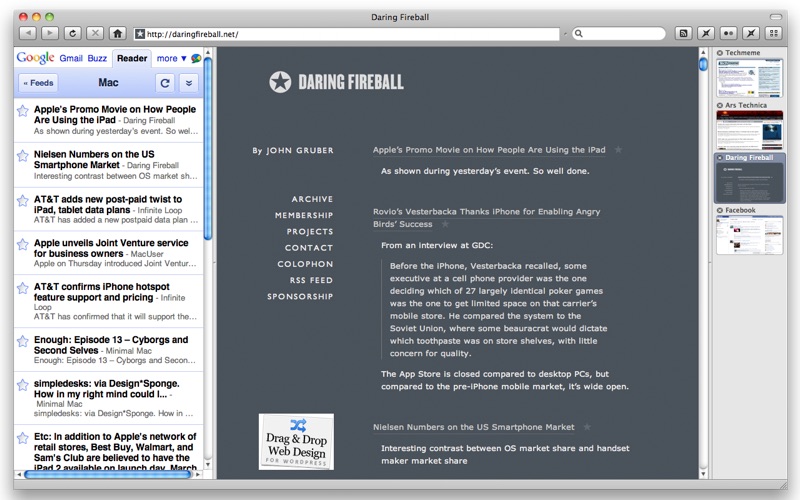
Task: Reload the page using the toolbar refresh icon
Action: pyautogui.click(x=72, y=34)
